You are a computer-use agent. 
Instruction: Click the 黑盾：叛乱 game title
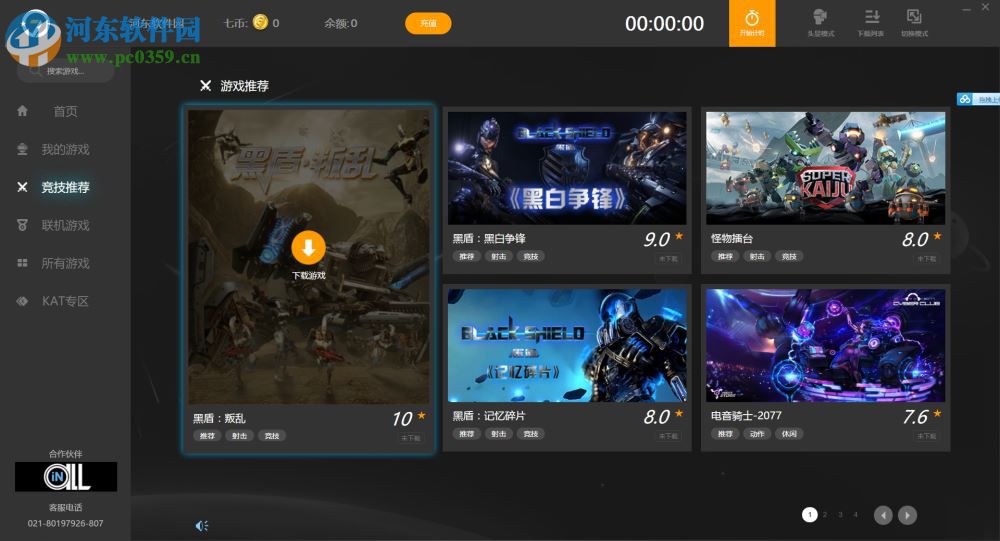tap(219, 419)
